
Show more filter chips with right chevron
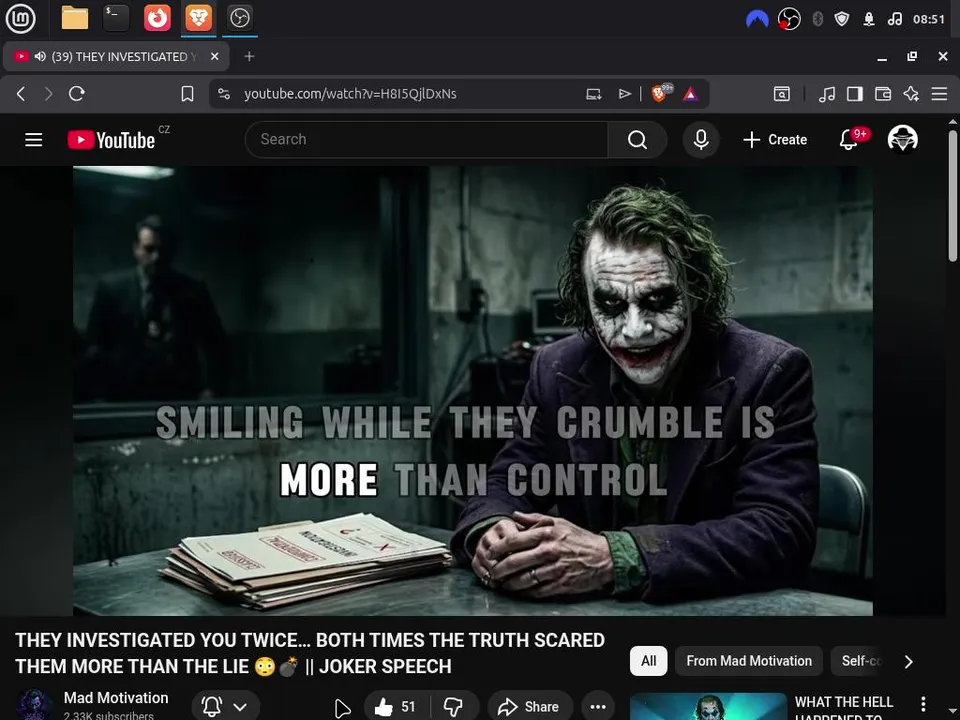[x=909, y=661]
